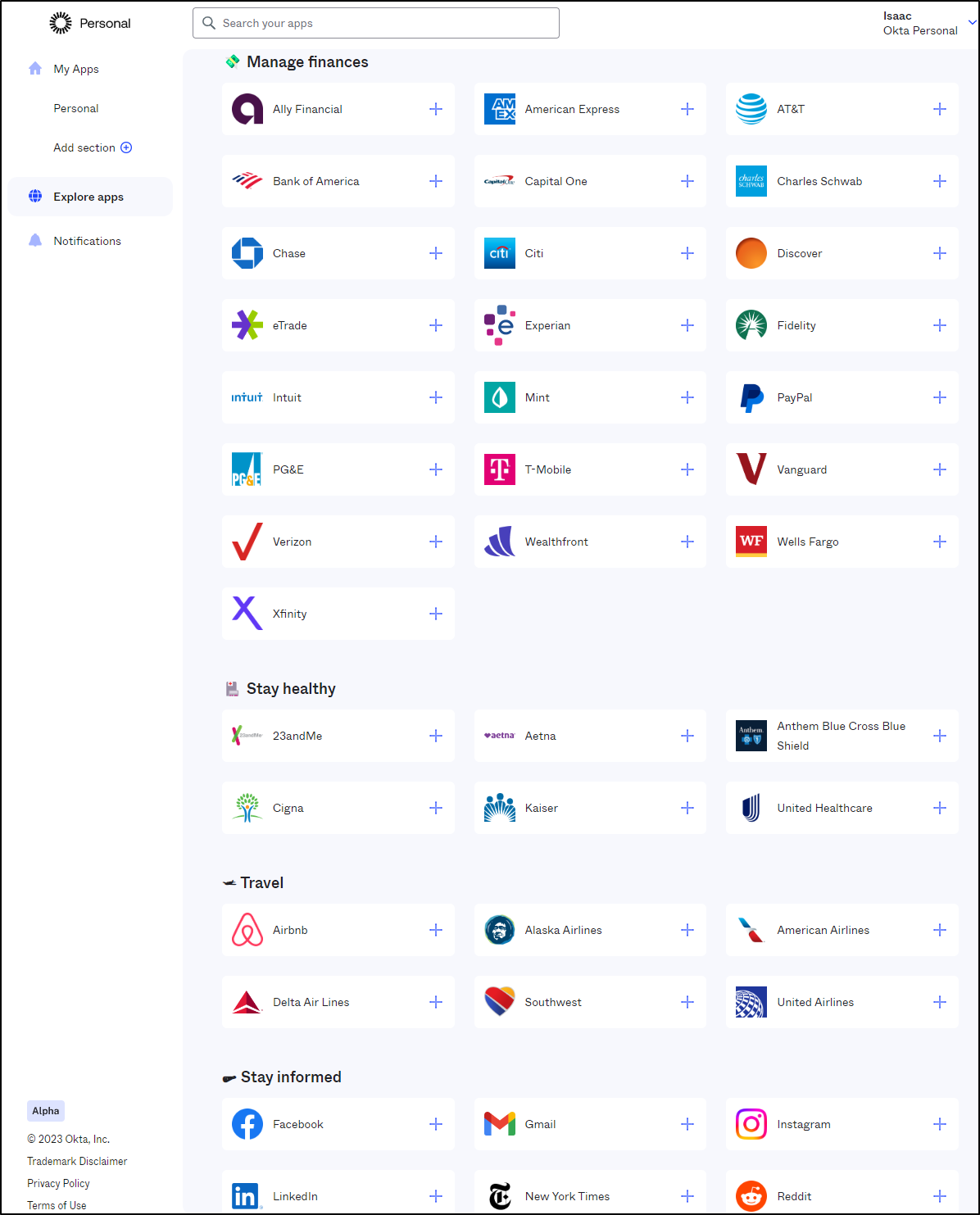Click the Ally Financial logo icon
980x1215 pixels.
[x=247, y=109]
